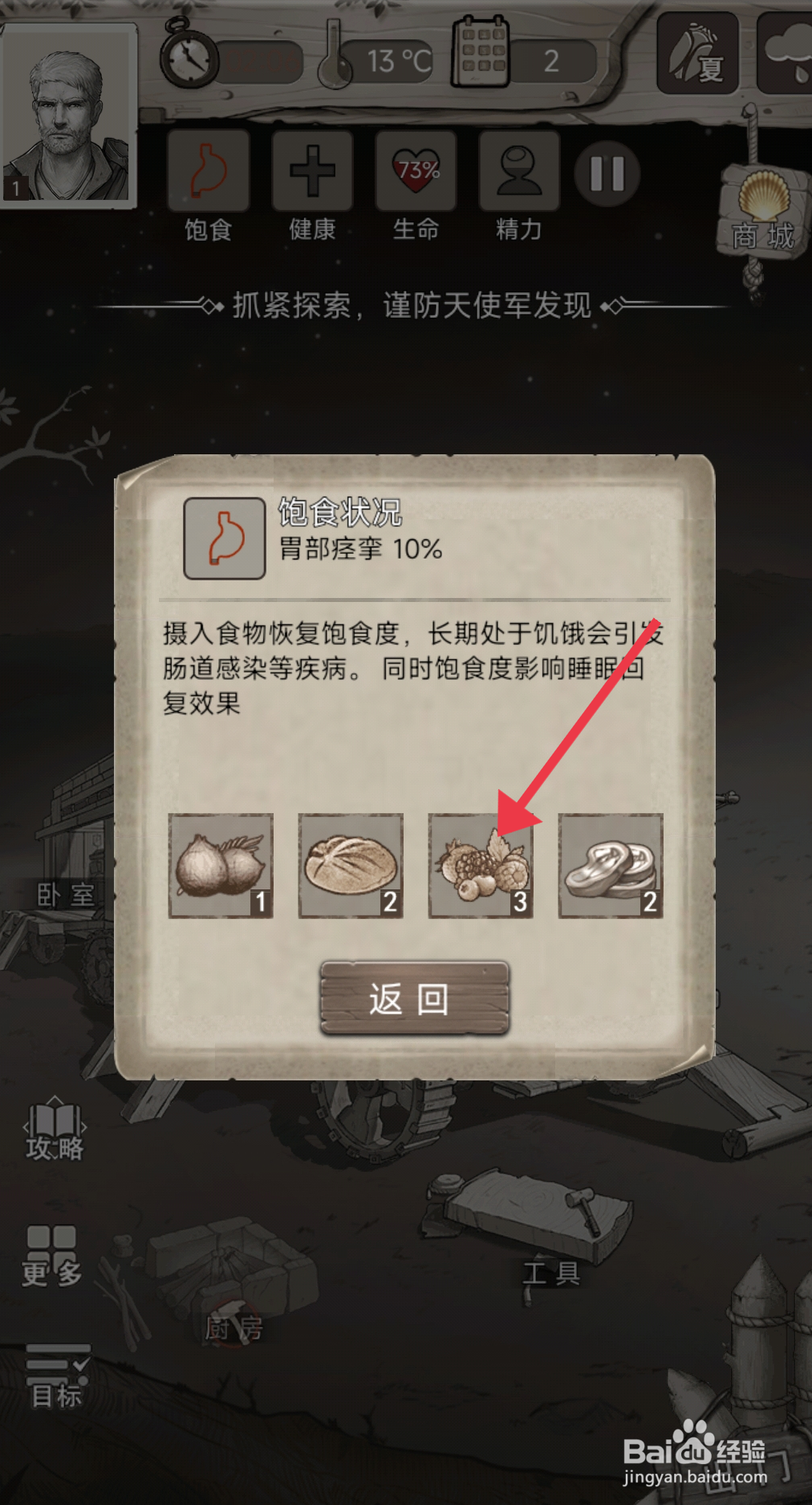Eat the berries food item

[481, 865]
